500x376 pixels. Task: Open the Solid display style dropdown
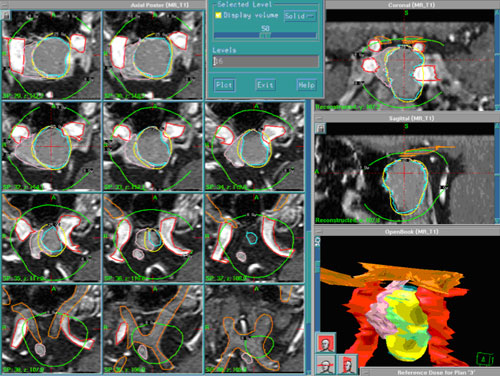click(300, 16)
